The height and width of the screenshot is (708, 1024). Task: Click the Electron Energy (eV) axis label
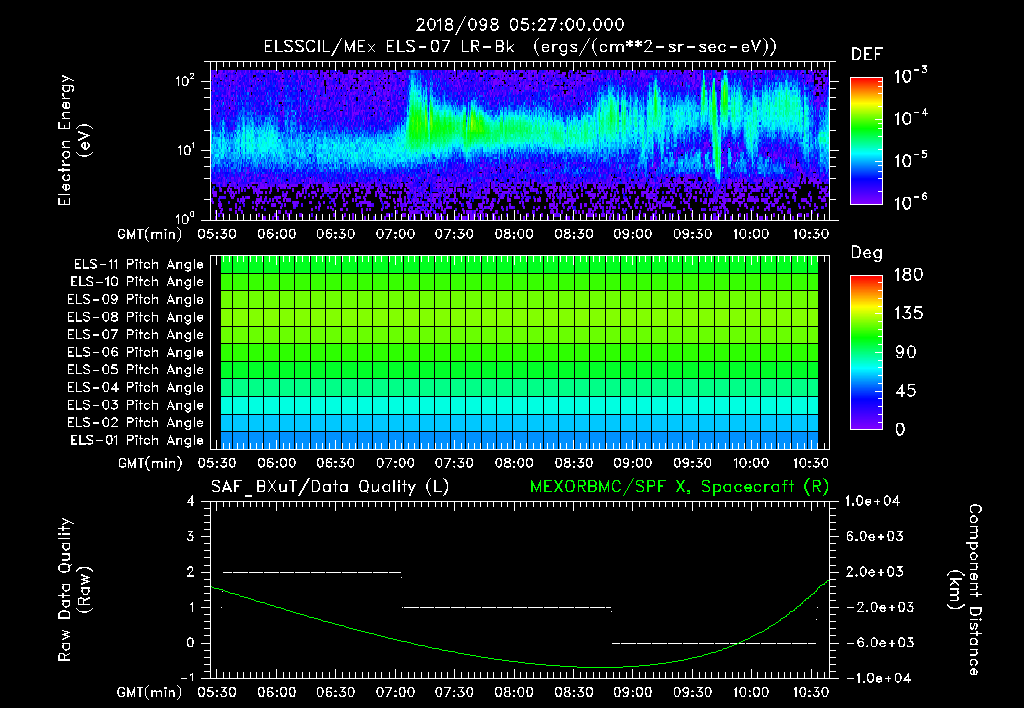(x=74, y=140)
